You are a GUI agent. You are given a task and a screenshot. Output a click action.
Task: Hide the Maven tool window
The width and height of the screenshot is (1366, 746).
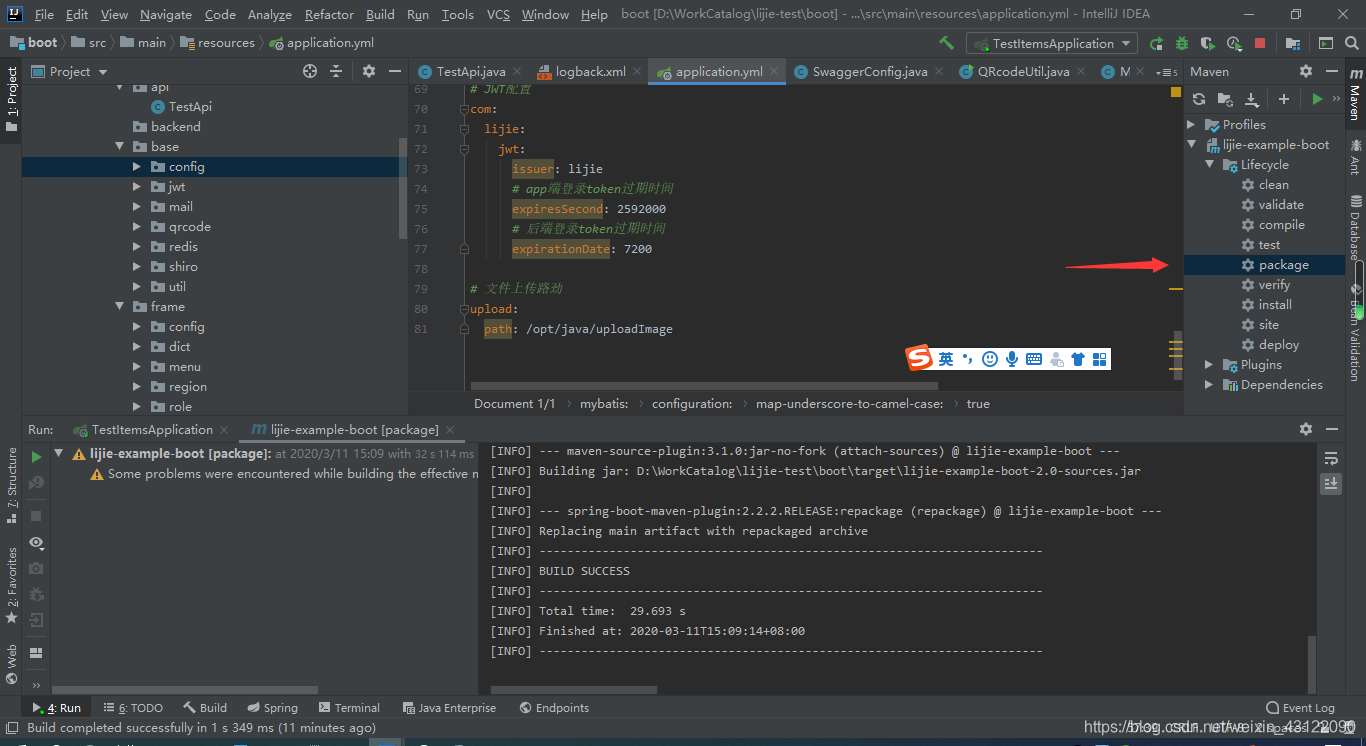click(1331, 71)
